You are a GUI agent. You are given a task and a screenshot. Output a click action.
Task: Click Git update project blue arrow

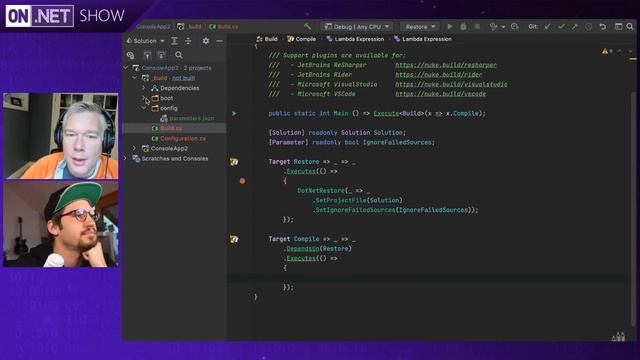(x=547, y=27)
